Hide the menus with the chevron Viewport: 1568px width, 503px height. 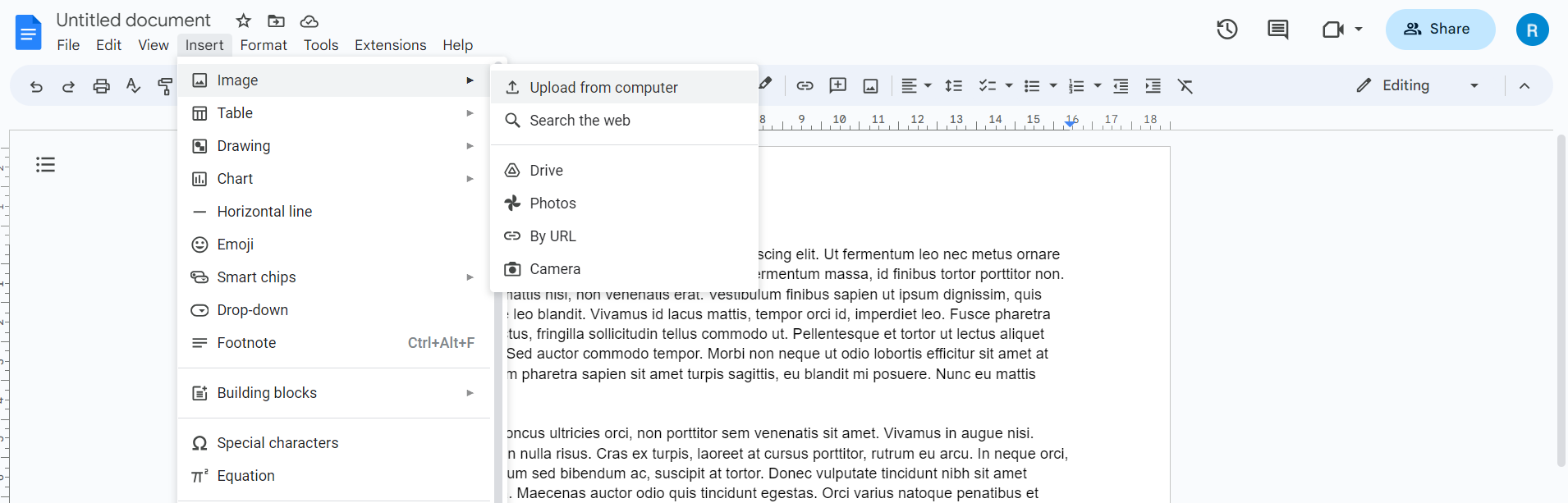[1524, 86]
